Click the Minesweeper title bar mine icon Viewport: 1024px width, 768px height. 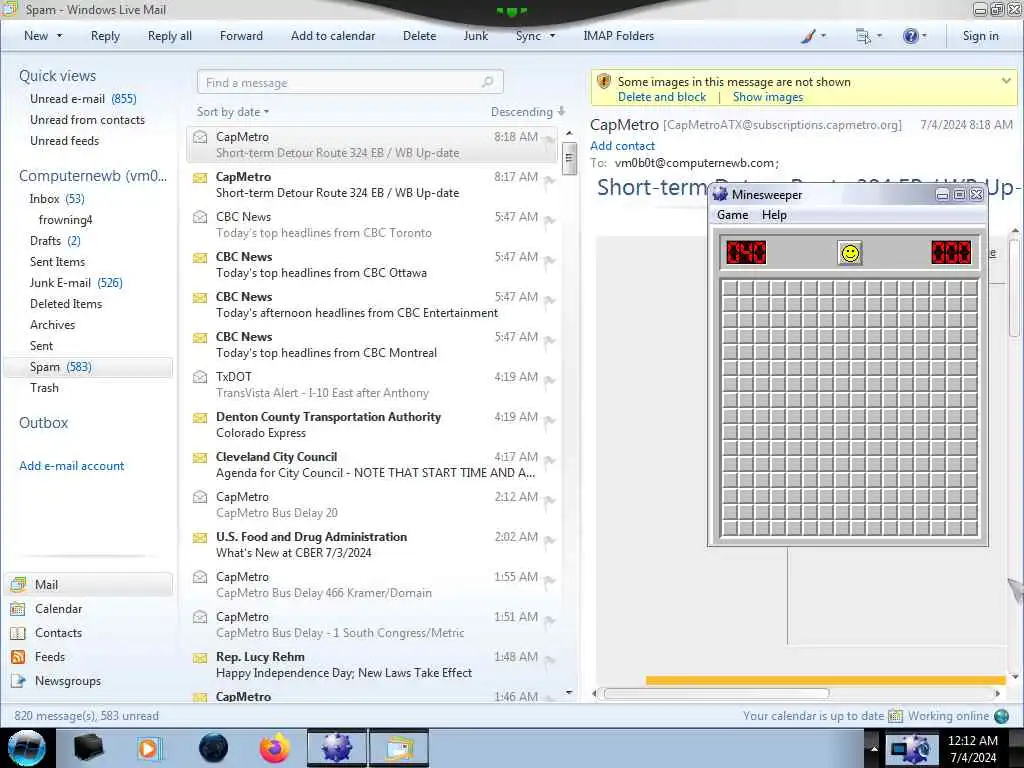click(720, 194)
